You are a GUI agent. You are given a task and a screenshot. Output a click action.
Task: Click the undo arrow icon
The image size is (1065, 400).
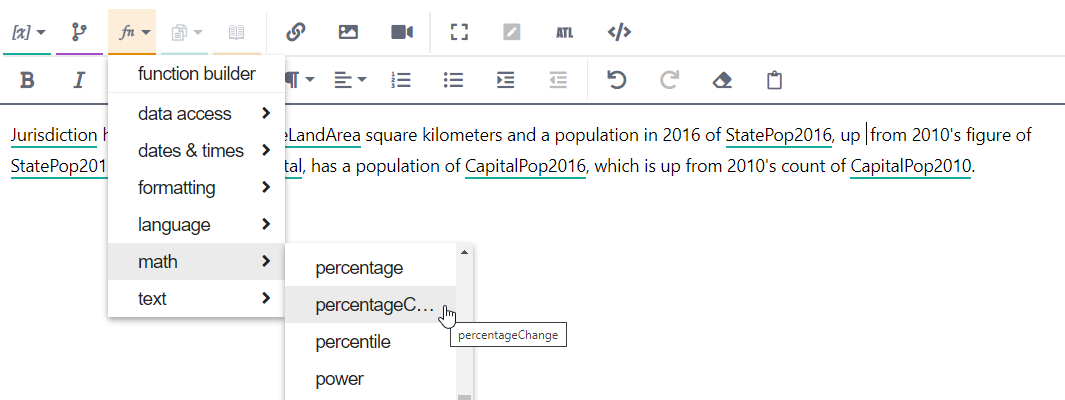(x=617, y=80)
